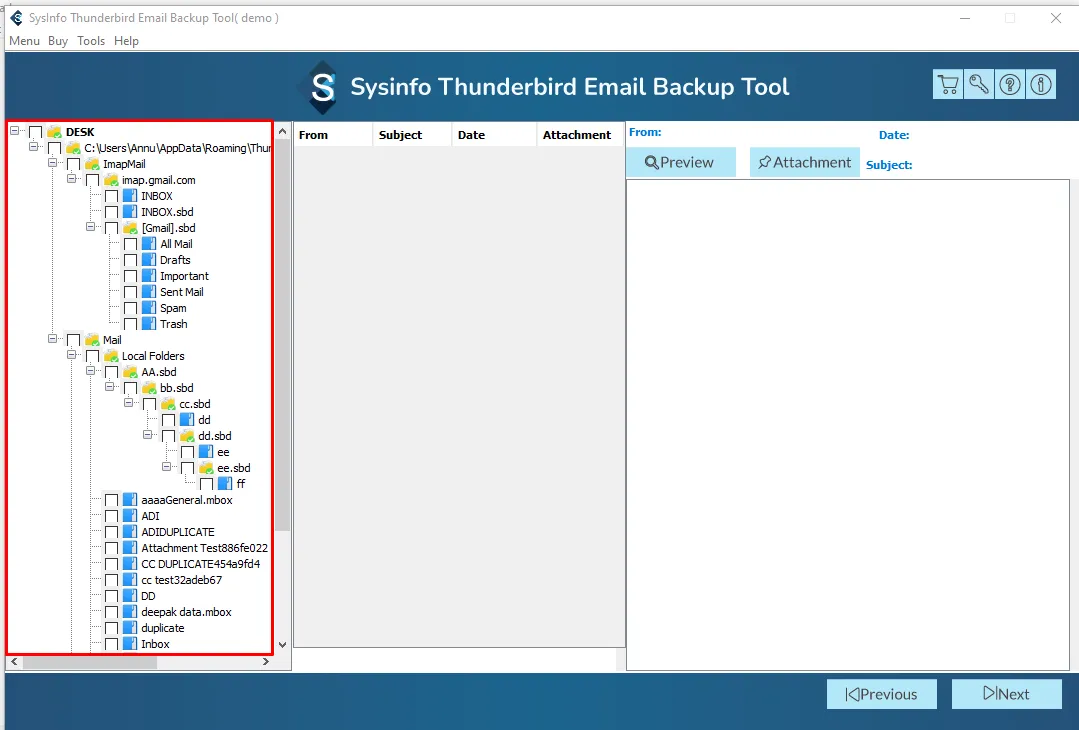
Task: Click the aaaaGeneral.mbox file icon
Action: point(130,500)
